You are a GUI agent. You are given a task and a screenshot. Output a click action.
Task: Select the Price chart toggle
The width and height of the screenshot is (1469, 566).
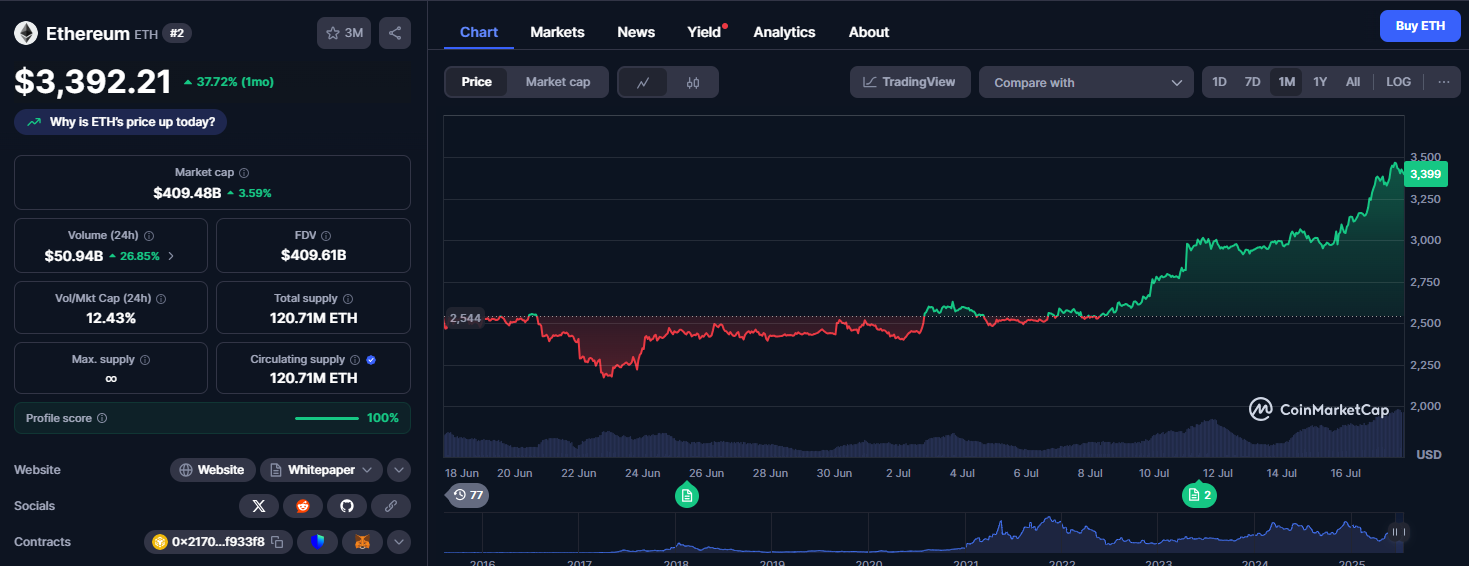pos(476,82)
